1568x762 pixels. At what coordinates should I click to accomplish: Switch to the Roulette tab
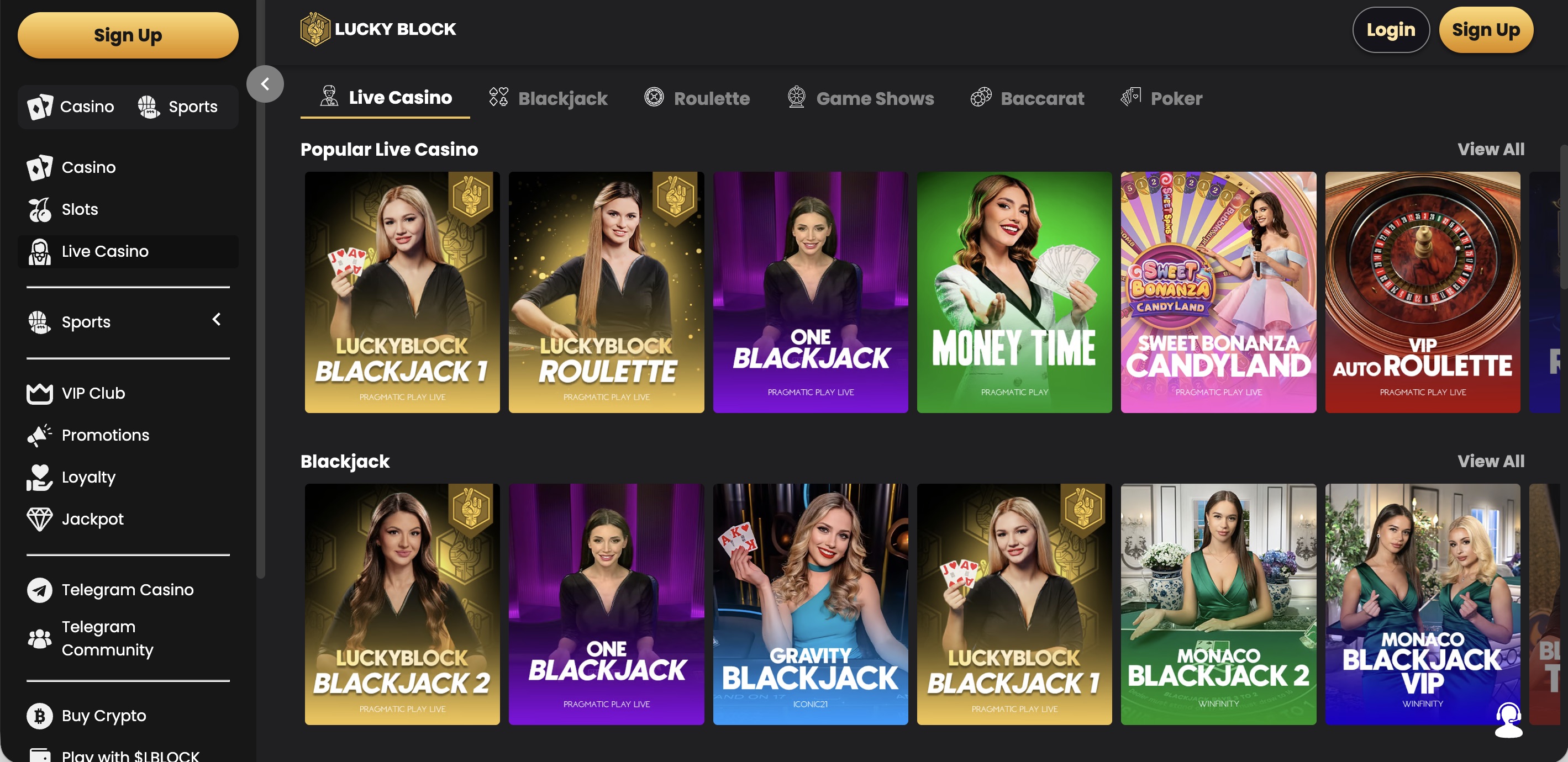coord(697,98)
